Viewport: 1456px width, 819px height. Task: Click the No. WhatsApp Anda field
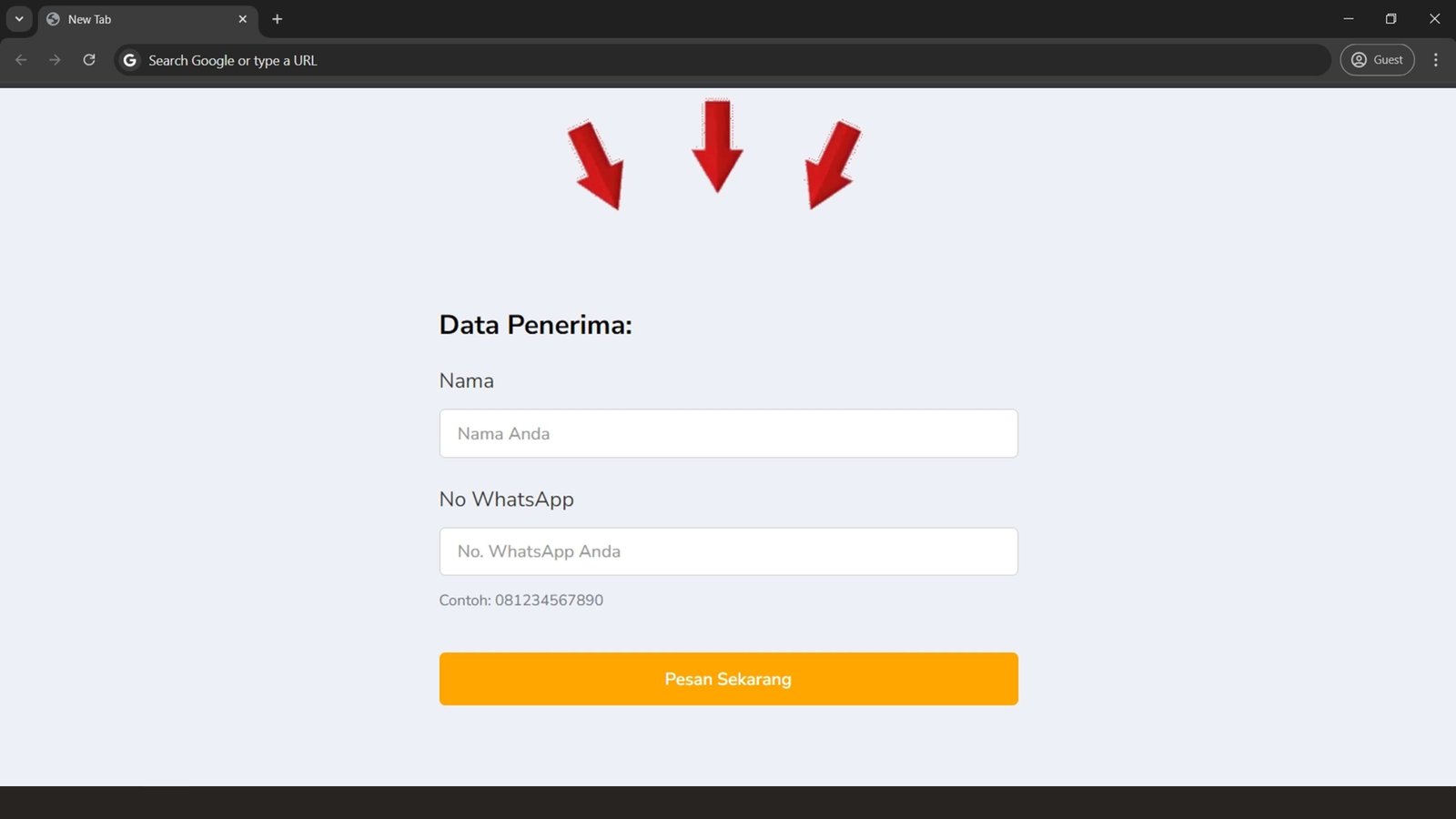click(x=728, y=551)
